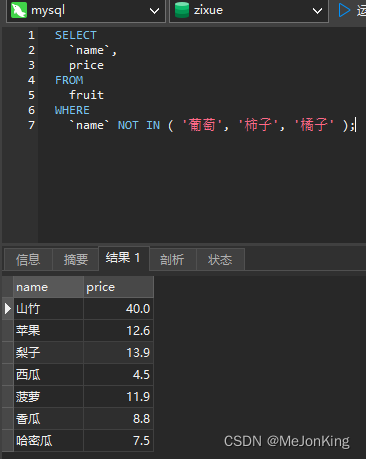Click the price value 13.9

[138, 353]
